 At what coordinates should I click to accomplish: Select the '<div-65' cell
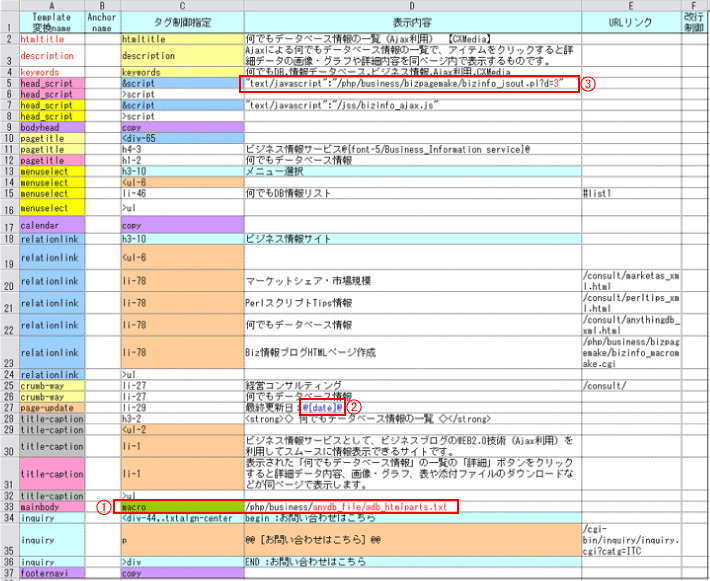182,138
